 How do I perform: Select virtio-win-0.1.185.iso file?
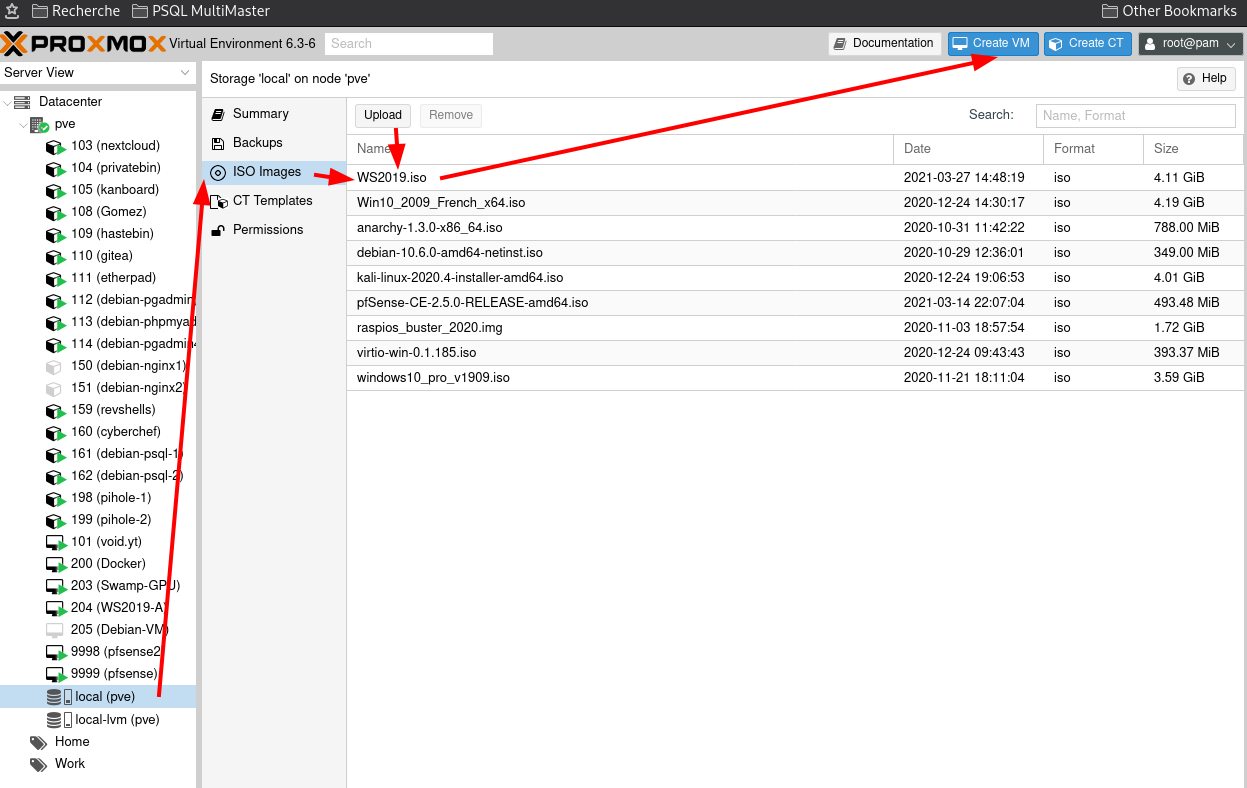point(417,353)
